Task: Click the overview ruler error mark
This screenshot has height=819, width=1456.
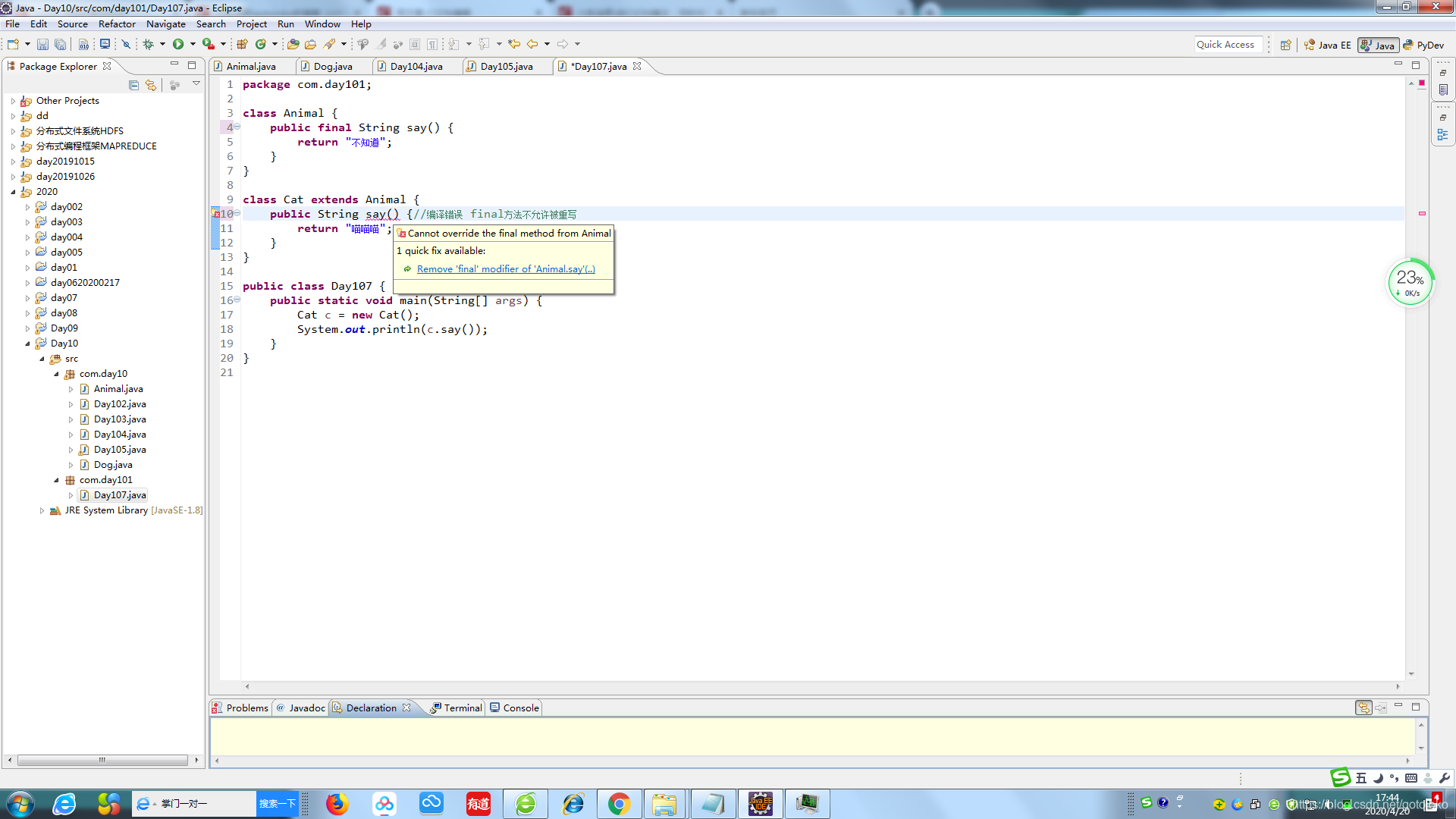Action: tap(1422, 214)
